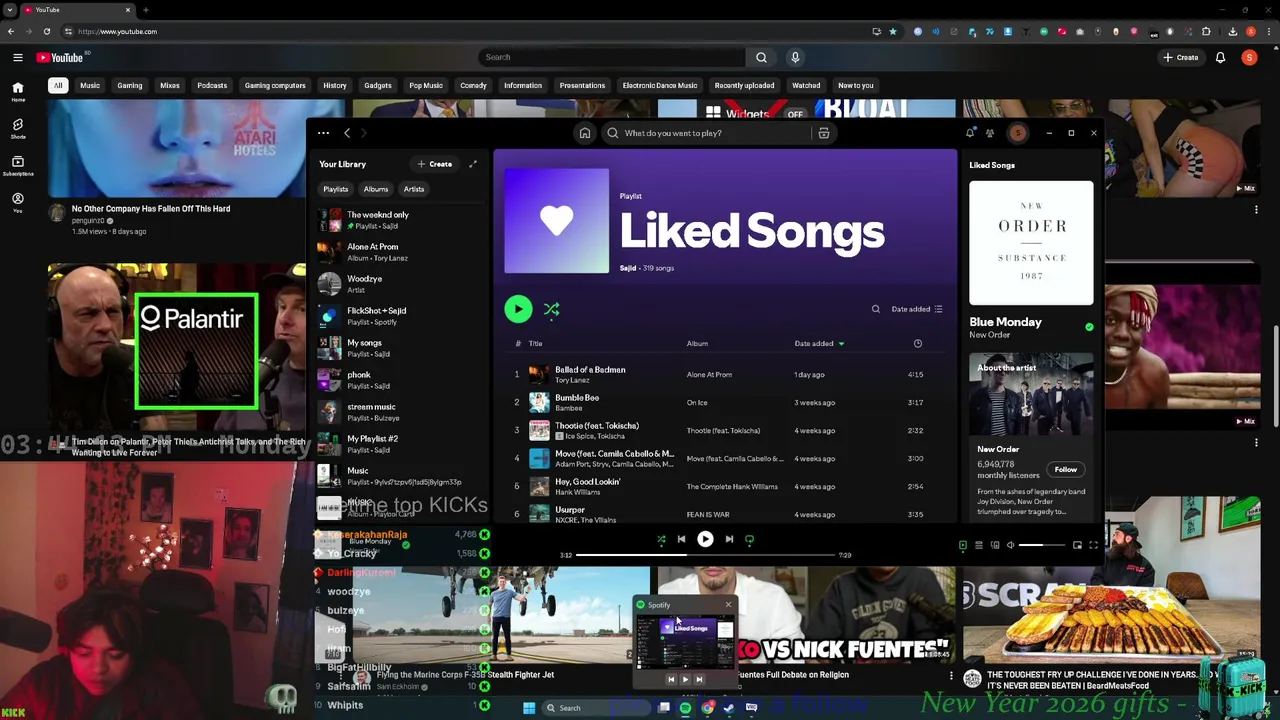Screen dimensions: 1280x720
Task: Toggle Albums filter in Your Library
Action: tap(376, 189)
